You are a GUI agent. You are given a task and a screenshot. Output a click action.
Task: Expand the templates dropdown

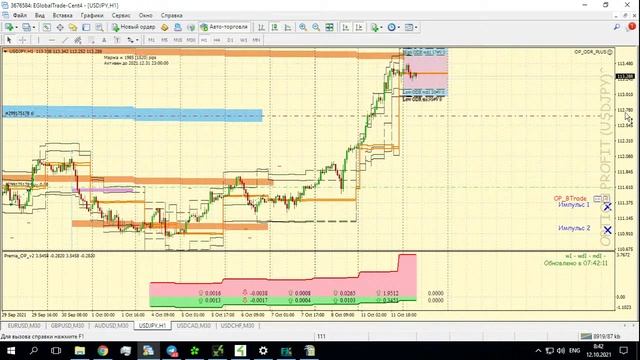pos(416,27)
